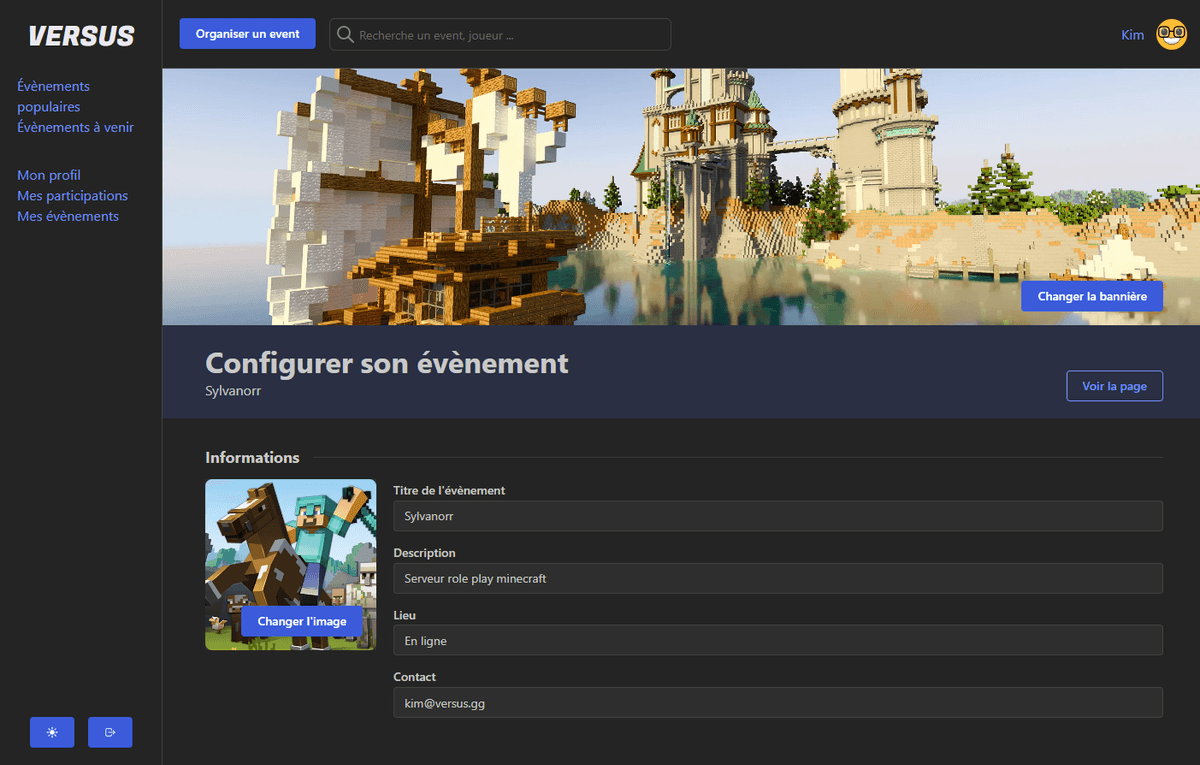Open Kim's emoji avatar
Screen dimensions: 1200x765
(1171, 35)
